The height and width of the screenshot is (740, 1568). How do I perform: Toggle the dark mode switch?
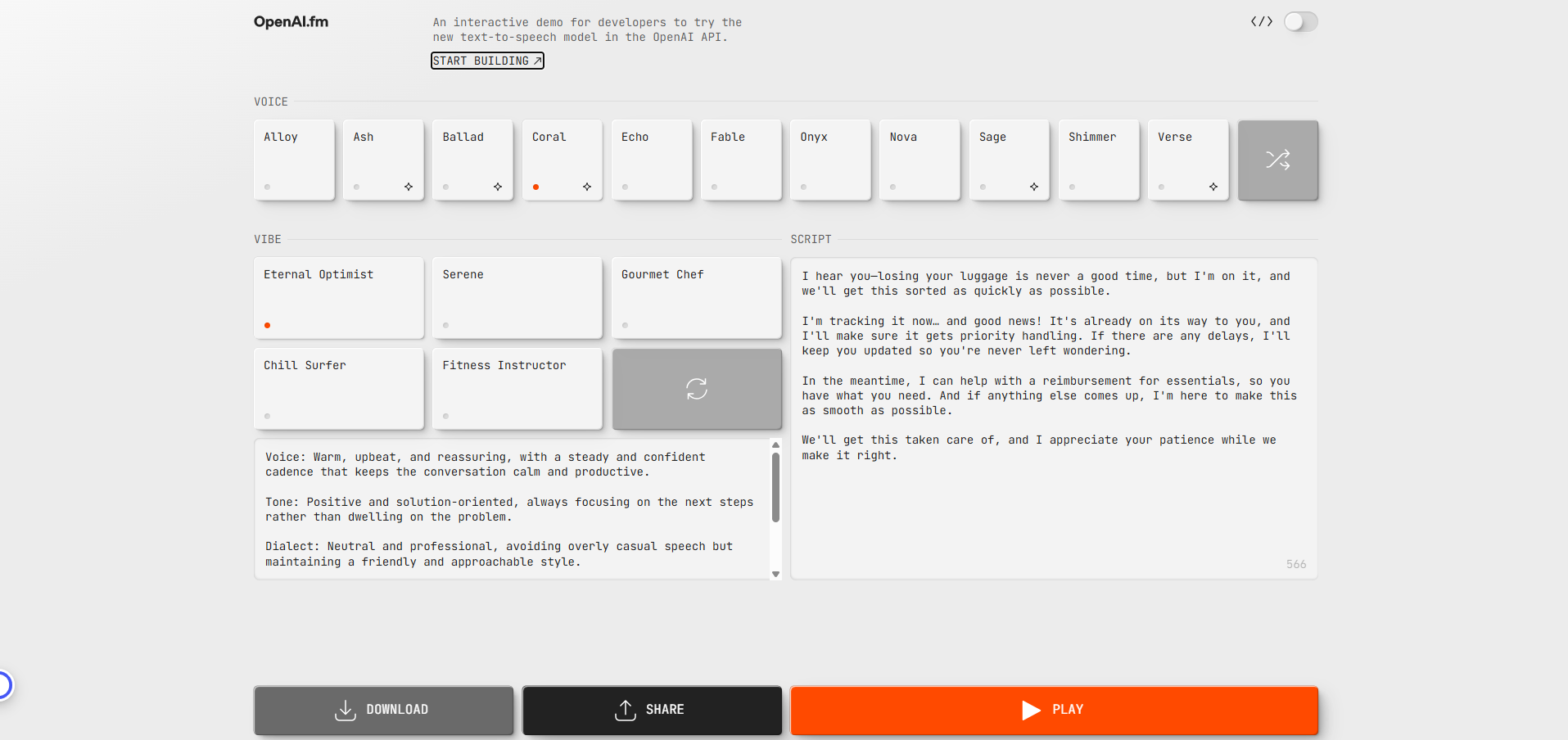point(1300,21)
